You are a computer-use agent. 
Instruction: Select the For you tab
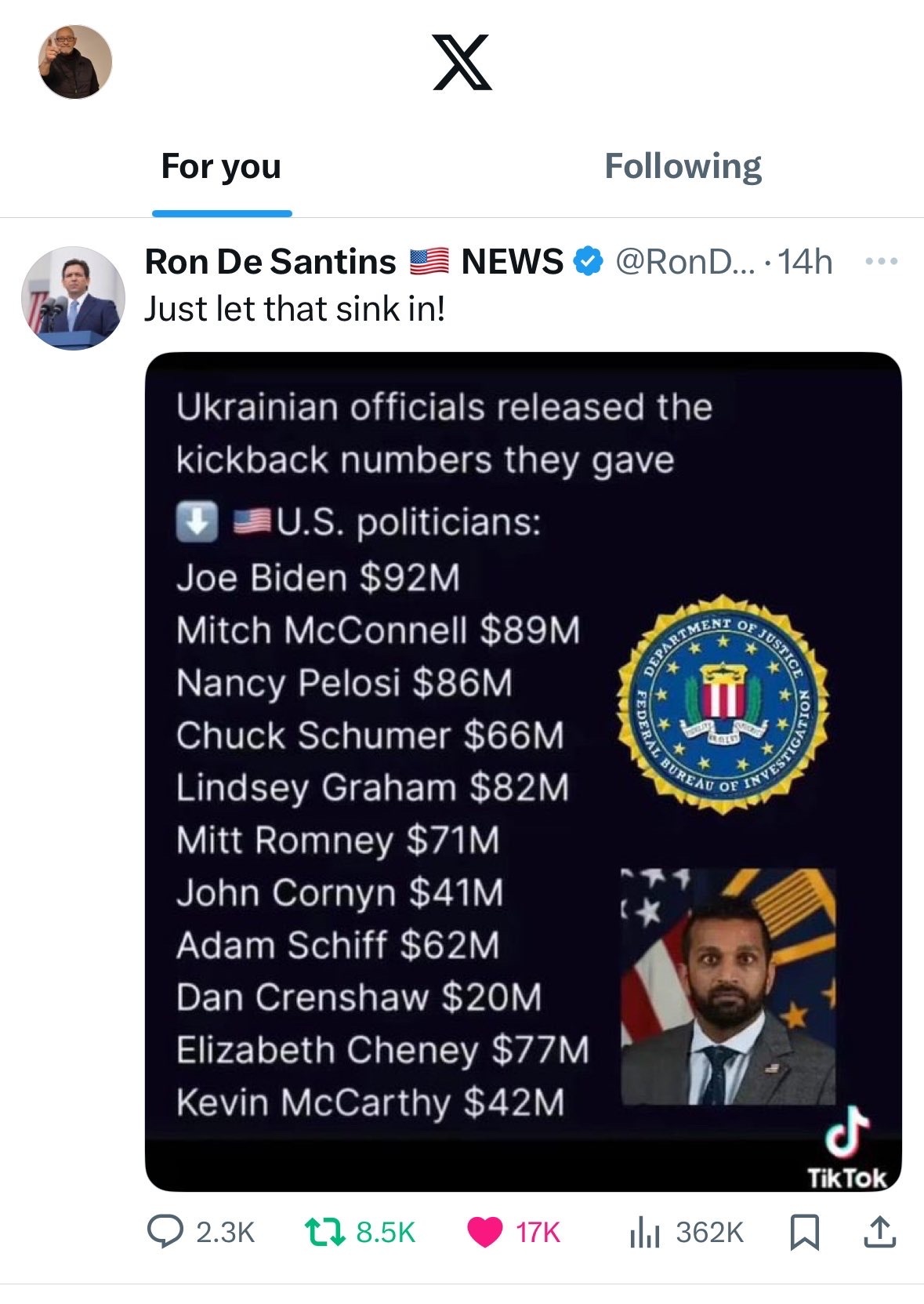(221, 166)
